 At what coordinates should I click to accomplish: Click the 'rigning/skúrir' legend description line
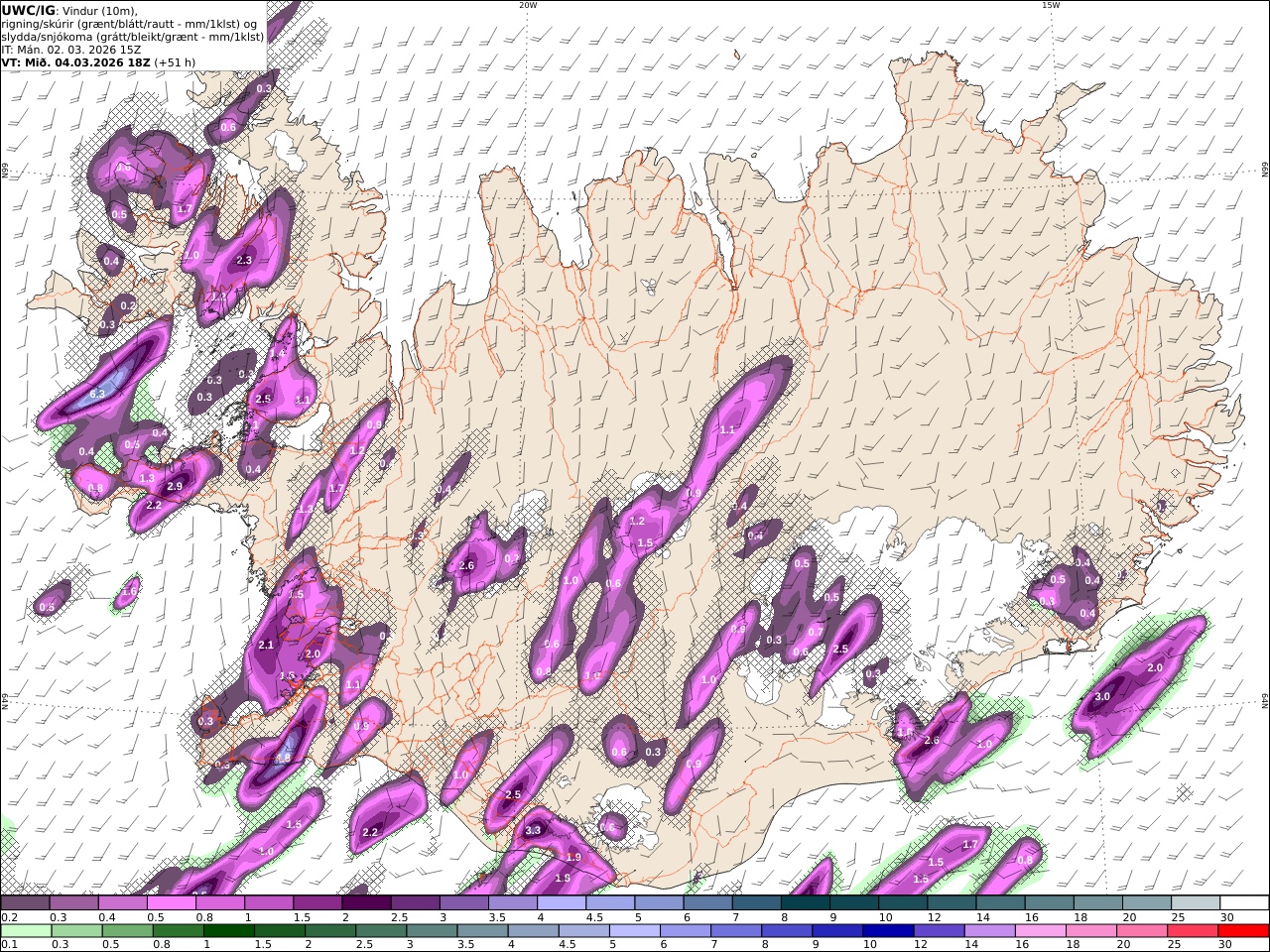pos(130,23)
